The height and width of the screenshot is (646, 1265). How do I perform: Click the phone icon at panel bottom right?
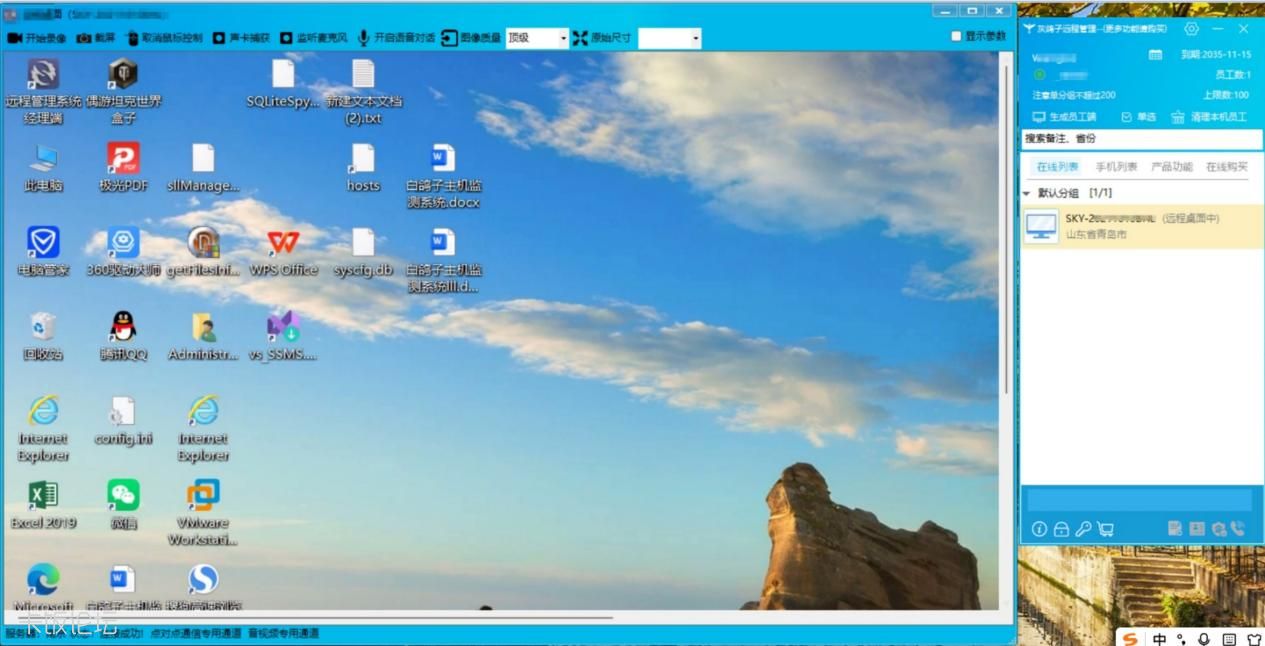(x=1238, y=529)
